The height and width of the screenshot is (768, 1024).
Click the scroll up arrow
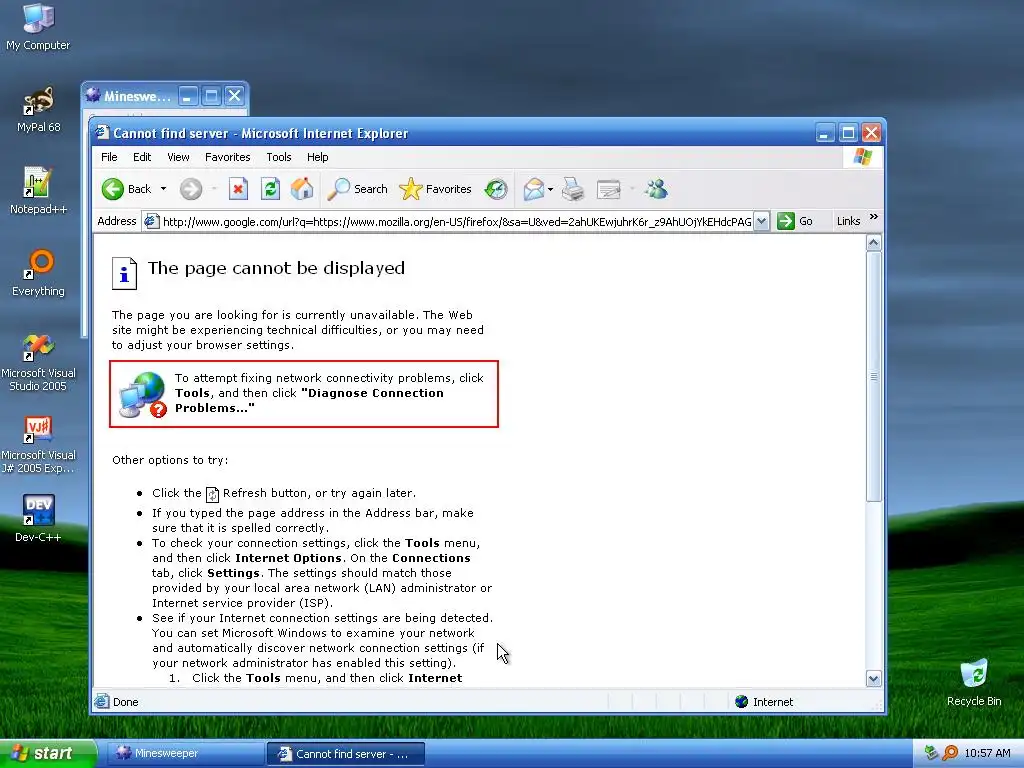pos(874,244)
